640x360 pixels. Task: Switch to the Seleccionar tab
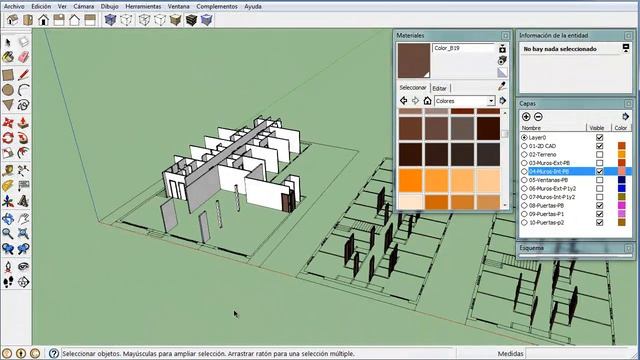coord(413,87)
